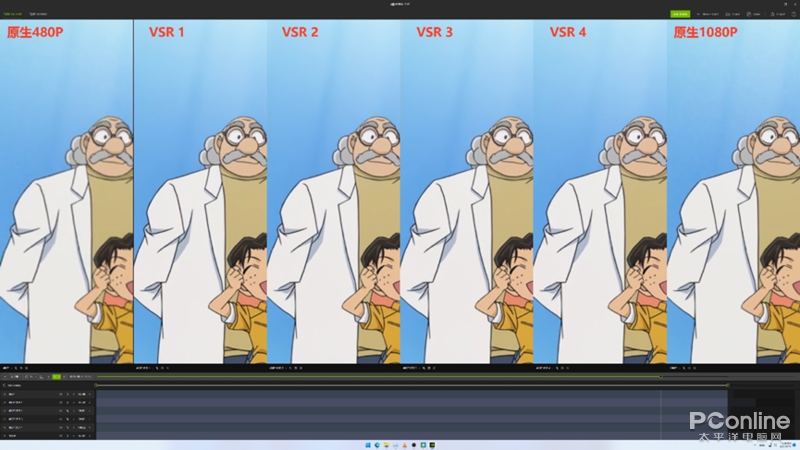This screenshot has width=800, height=450.
Task: Open the Windows Start button on the taskbar
Action: pyautogui.click(x=368, y=445)
